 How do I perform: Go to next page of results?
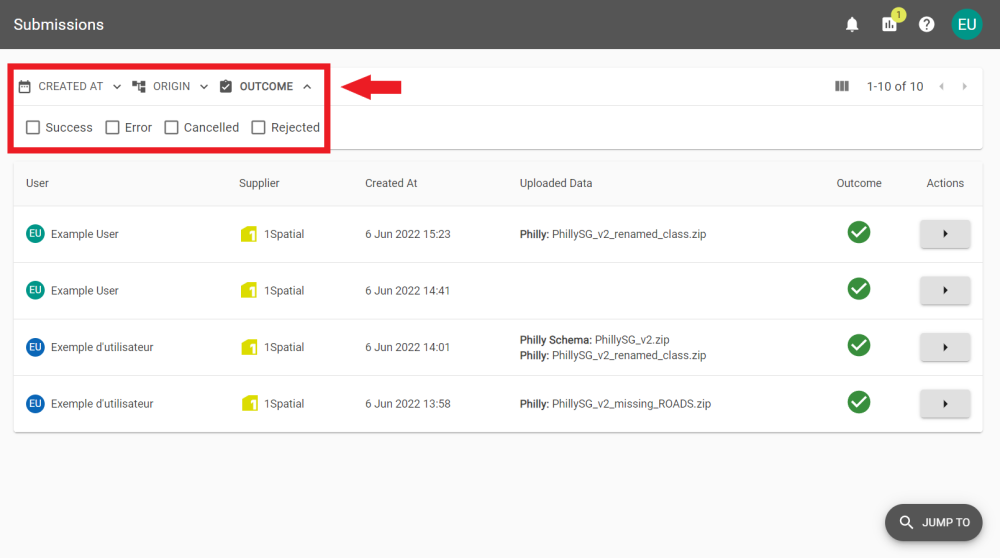[964, 86]
